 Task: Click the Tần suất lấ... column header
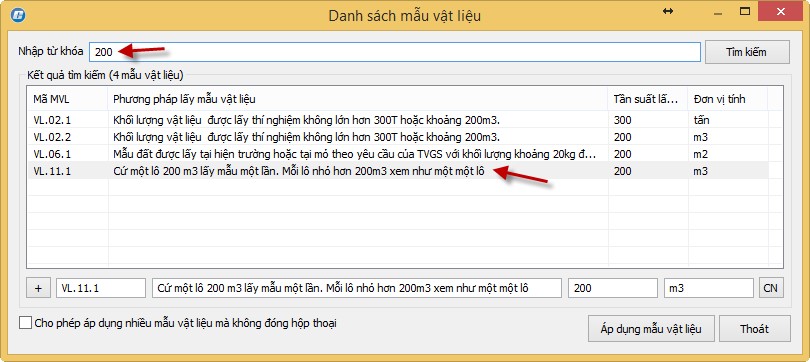648,99
